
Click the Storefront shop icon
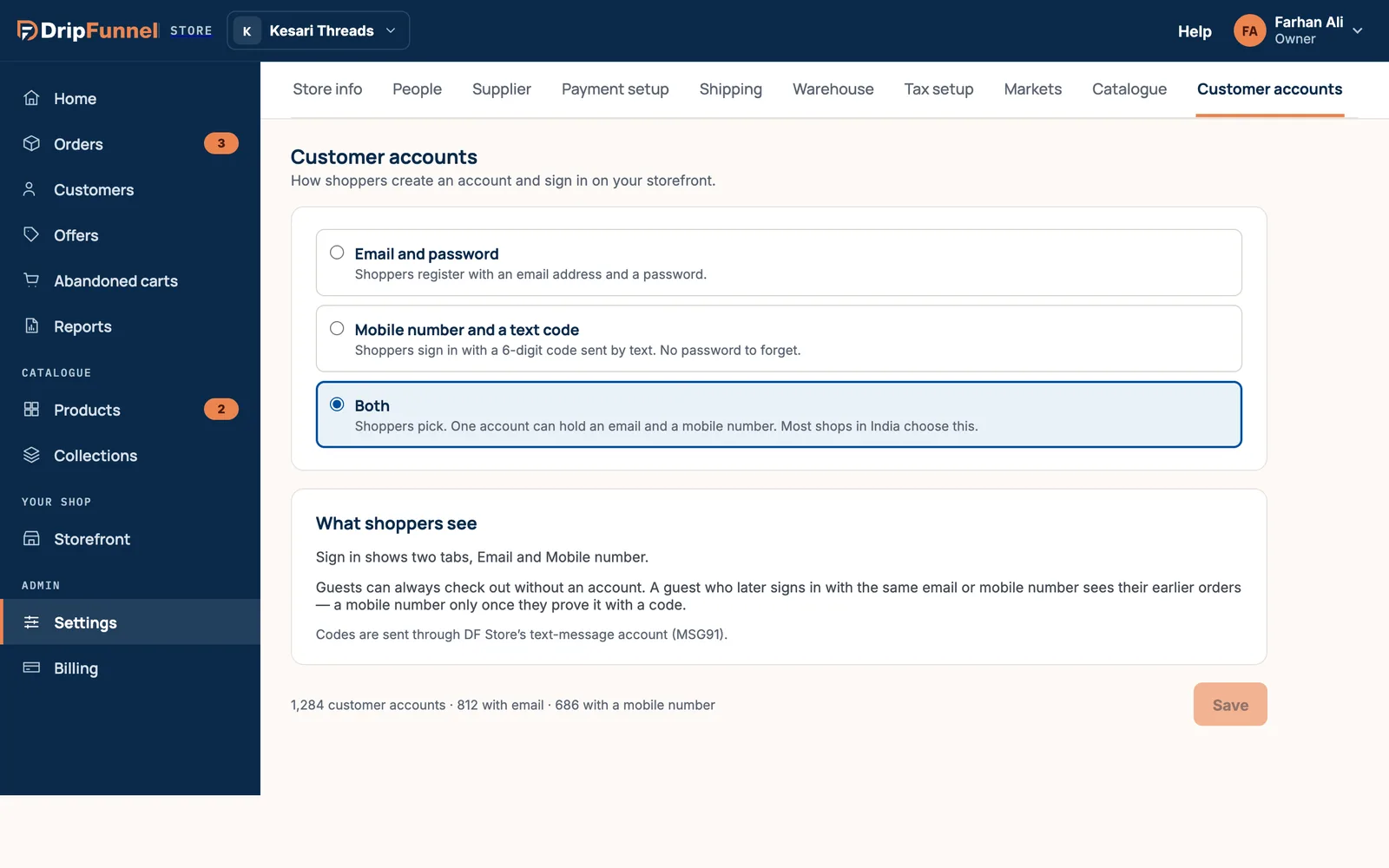[x=31, y=538]
